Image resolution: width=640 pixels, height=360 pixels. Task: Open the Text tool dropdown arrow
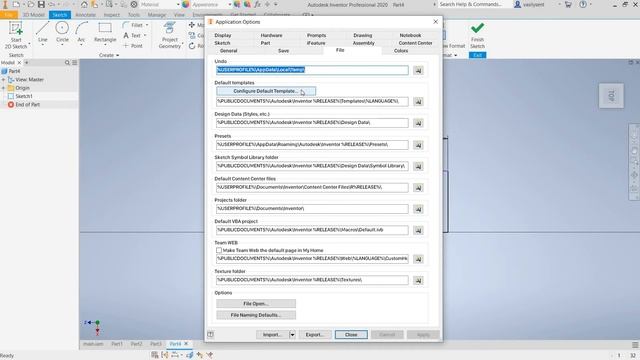(145, 36)
